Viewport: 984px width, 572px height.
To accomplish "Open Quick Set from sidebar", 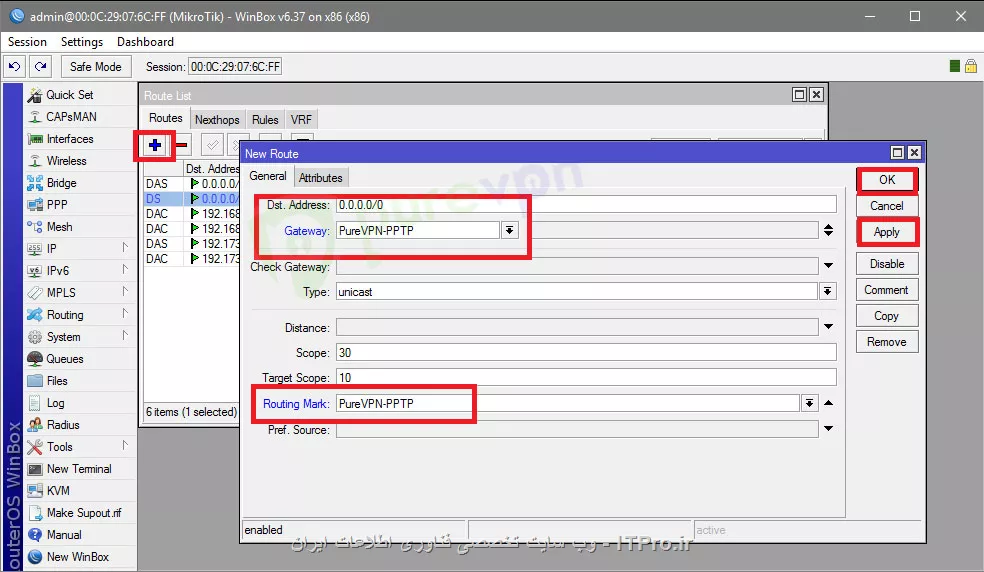I will point(69,95).
